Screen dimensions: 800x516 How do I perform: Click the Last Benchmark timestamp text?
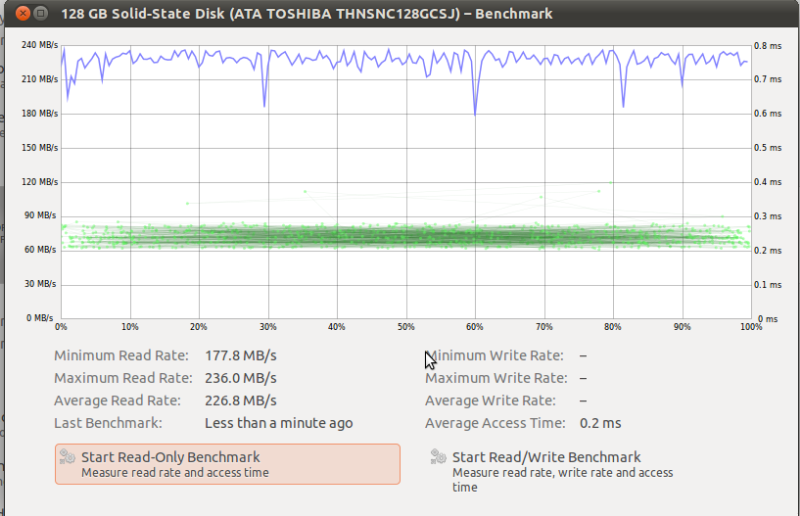point(279,423)
